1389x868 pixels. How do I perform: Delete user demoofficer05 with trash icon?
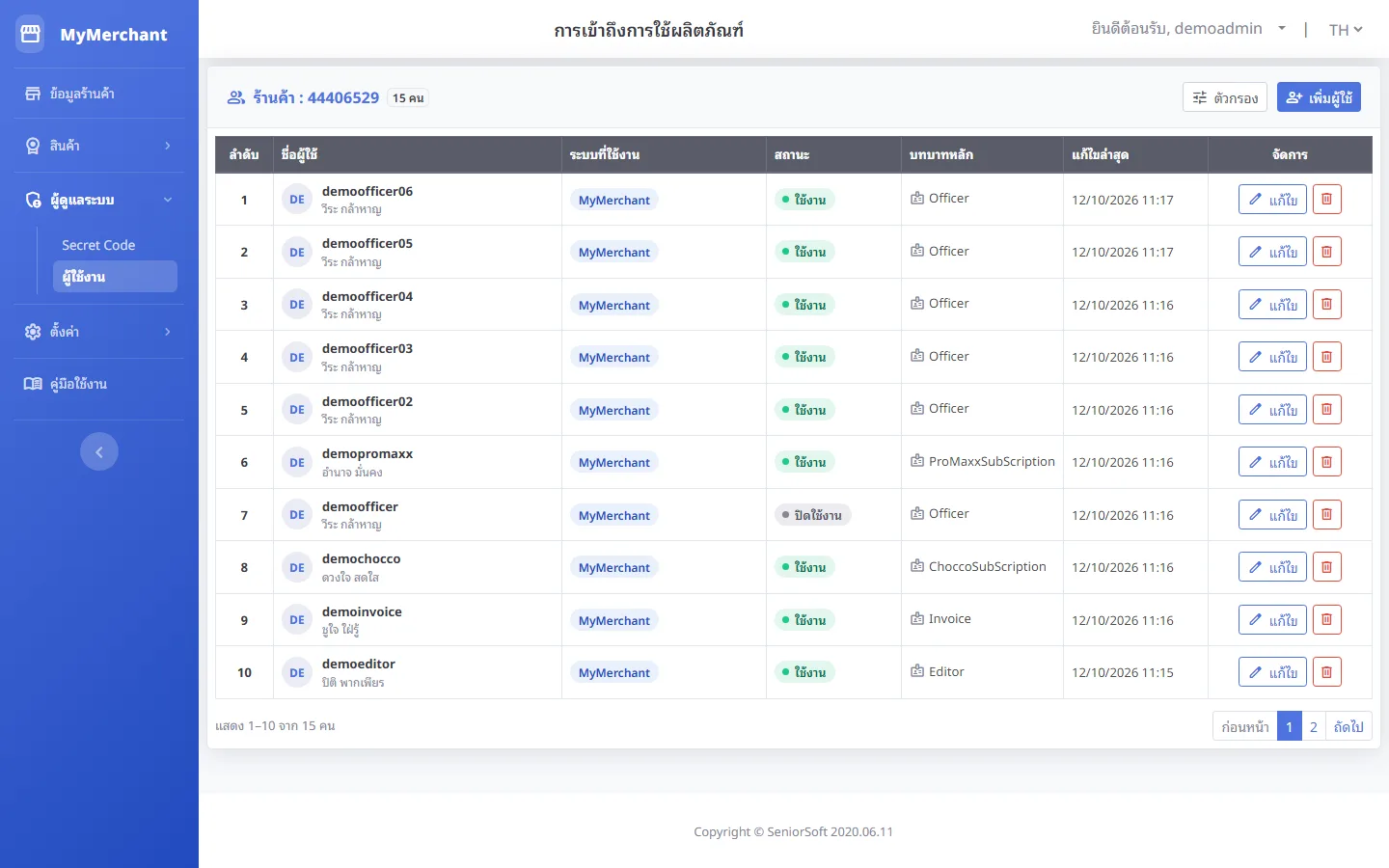[x=1326, y=252]
